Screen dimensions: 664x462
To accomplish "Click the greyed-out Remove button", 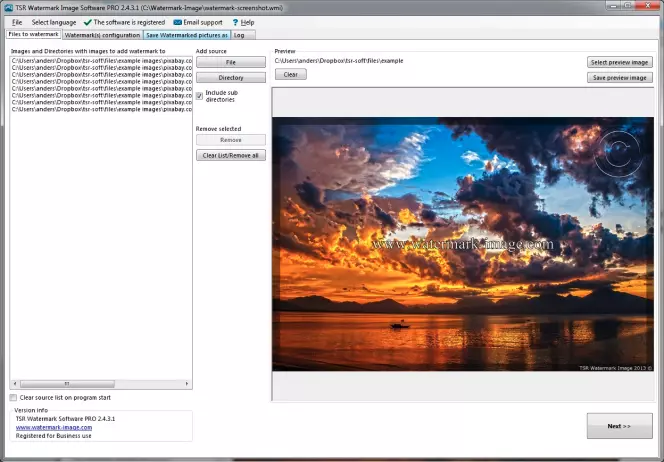I will [x=231, y=140].
